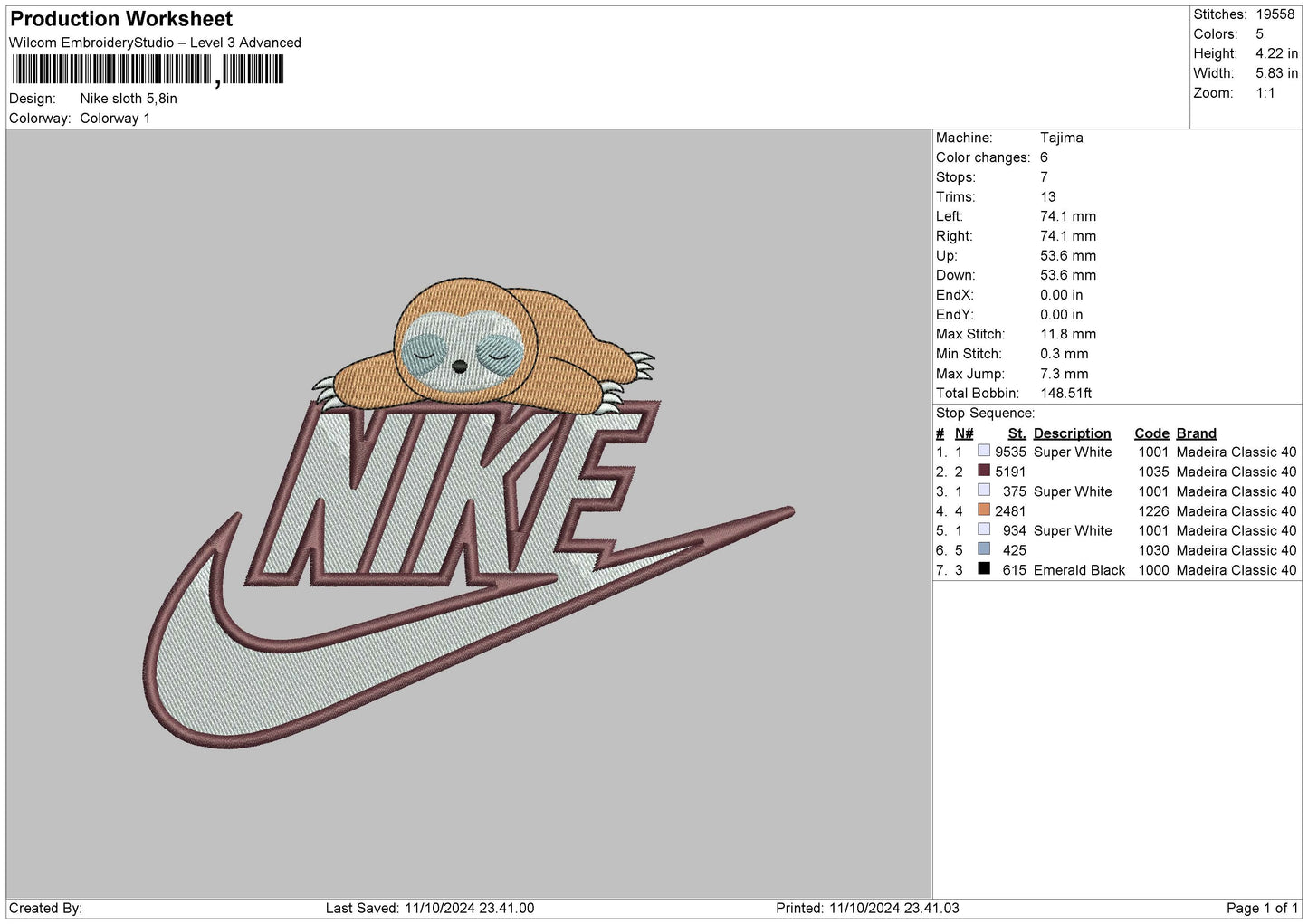This screenshot has width=1308, height=924.
Task: Click the 'Color changes:' label
Action: (x=983, y=157)
